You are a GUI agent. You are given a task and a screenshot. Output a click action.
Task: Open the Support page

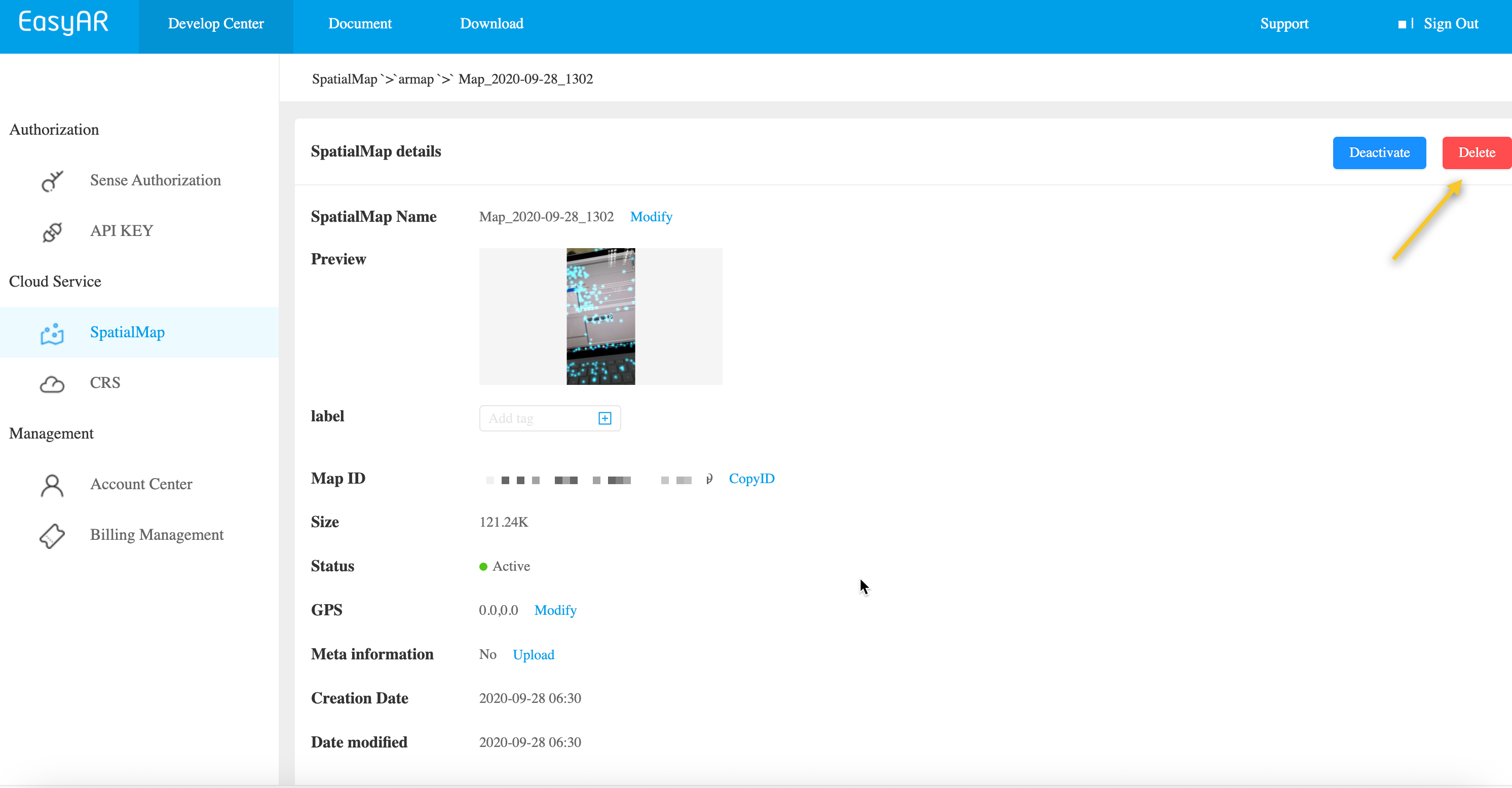click(x=1283, y=24)
